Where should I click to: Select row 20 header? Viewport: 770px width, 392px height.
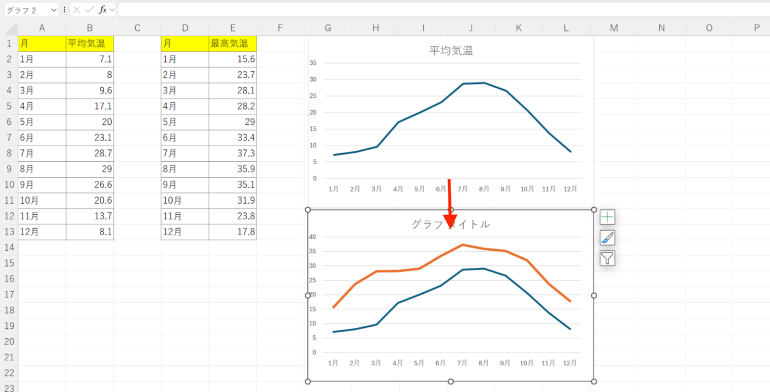[9, 341]
